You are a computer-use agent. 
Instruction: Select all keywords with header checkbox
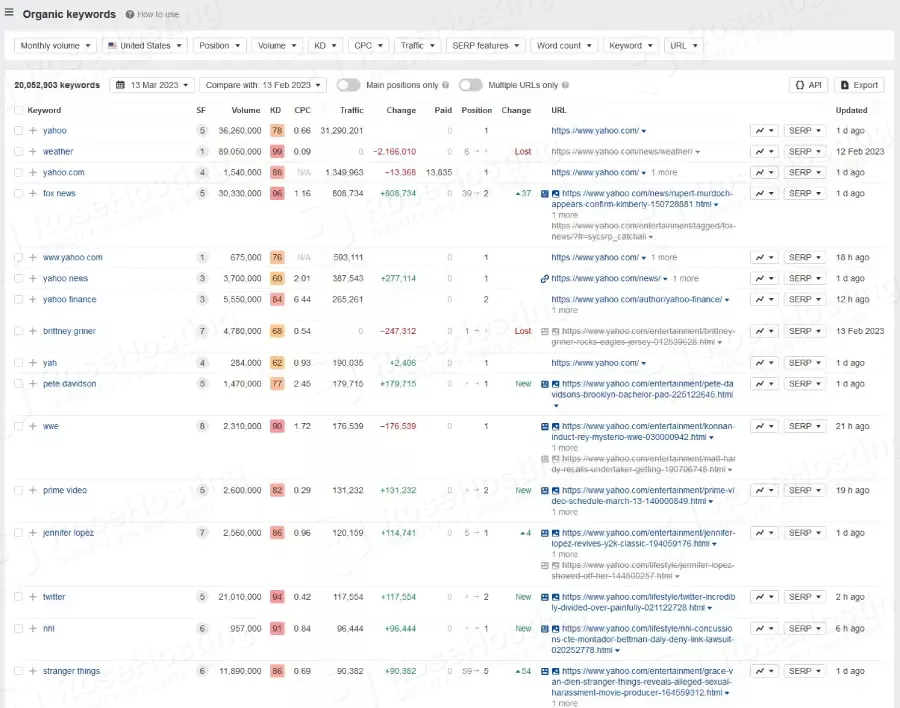pos(18,110)
